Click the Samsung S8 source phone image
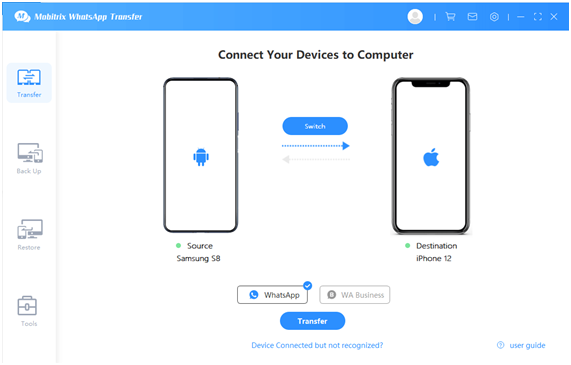The image size is (571, 365). [x=201, y=155]
